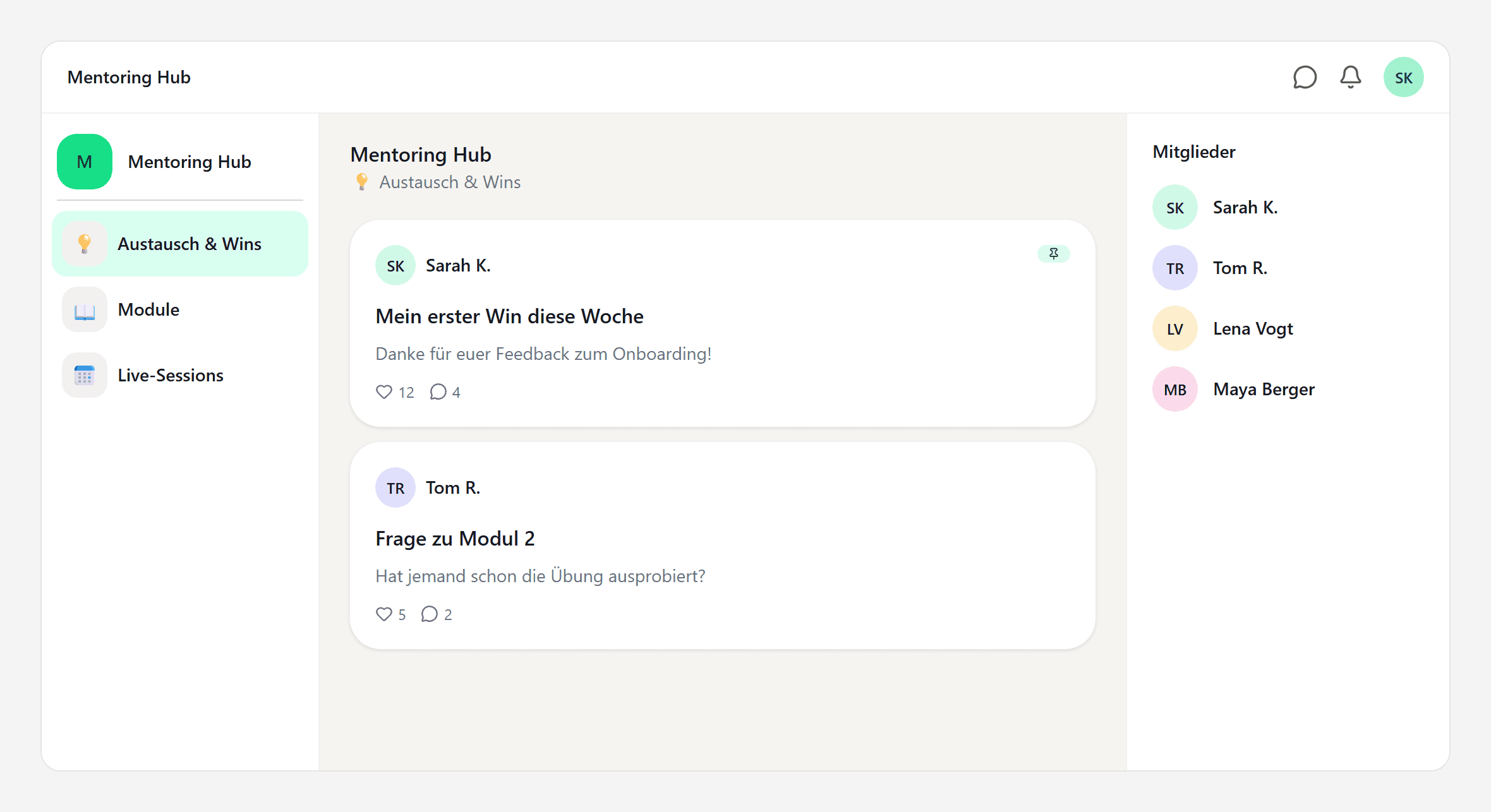
Task: Click text 'Danke für euer Feedback zum Onboarding!'
Action: point(543,354)
